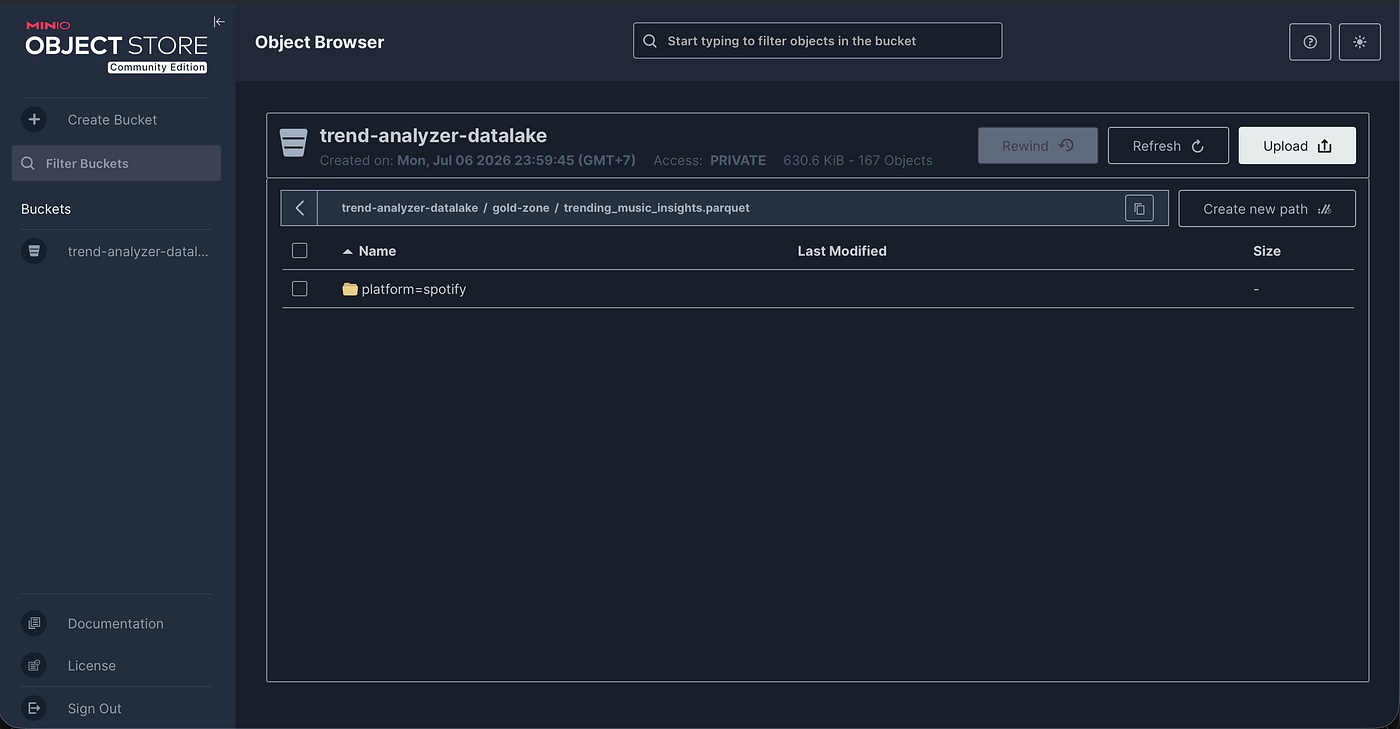Click the Created on date text
This screenshot has width=1400, height=729.
point(478,160)
